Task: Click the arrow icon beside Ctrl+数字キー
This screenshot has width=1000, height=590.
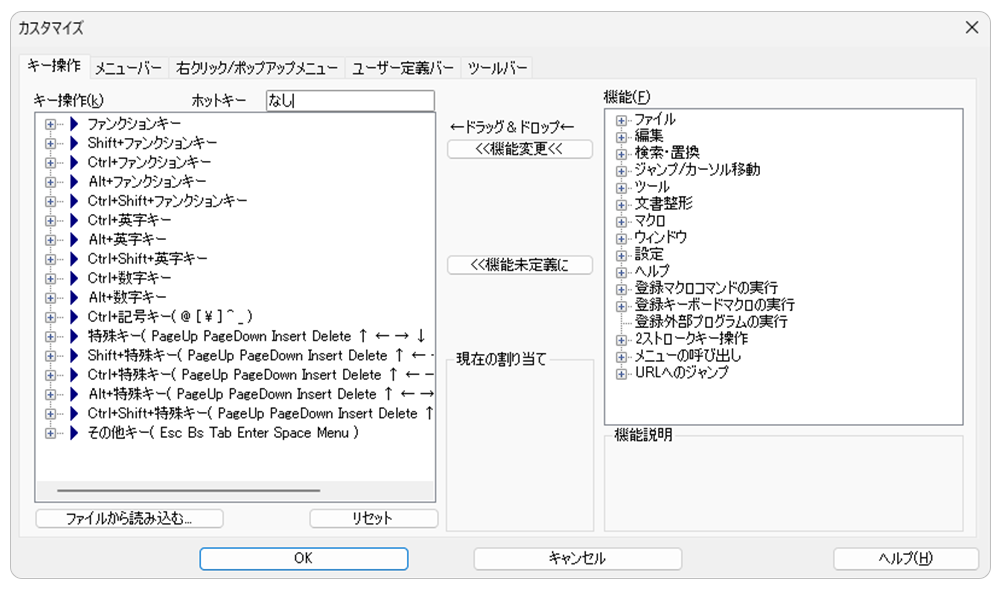Action: click(x=74, y=278)
